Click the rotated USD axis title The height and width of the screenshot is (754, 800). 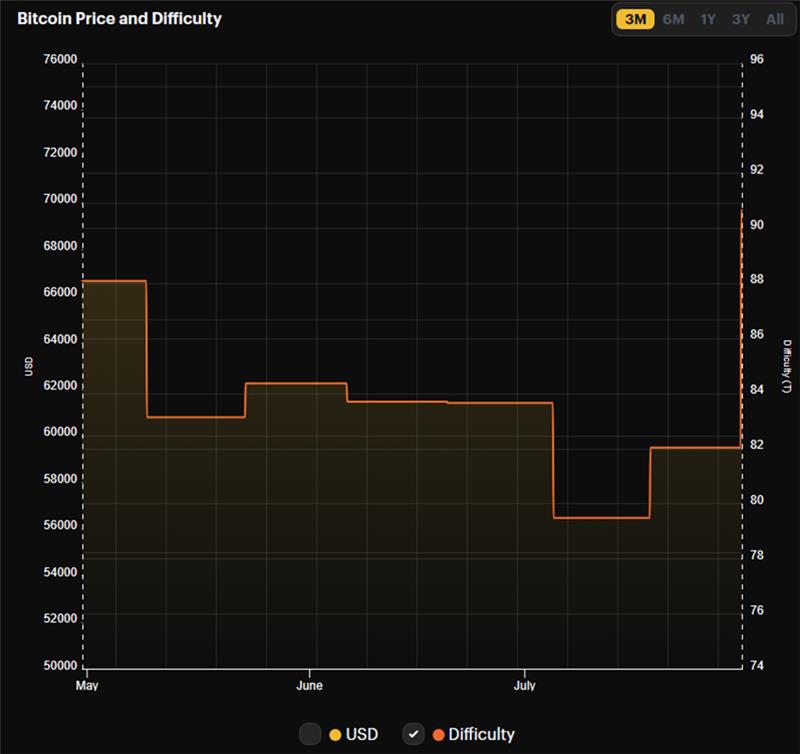tap(29, 366)
